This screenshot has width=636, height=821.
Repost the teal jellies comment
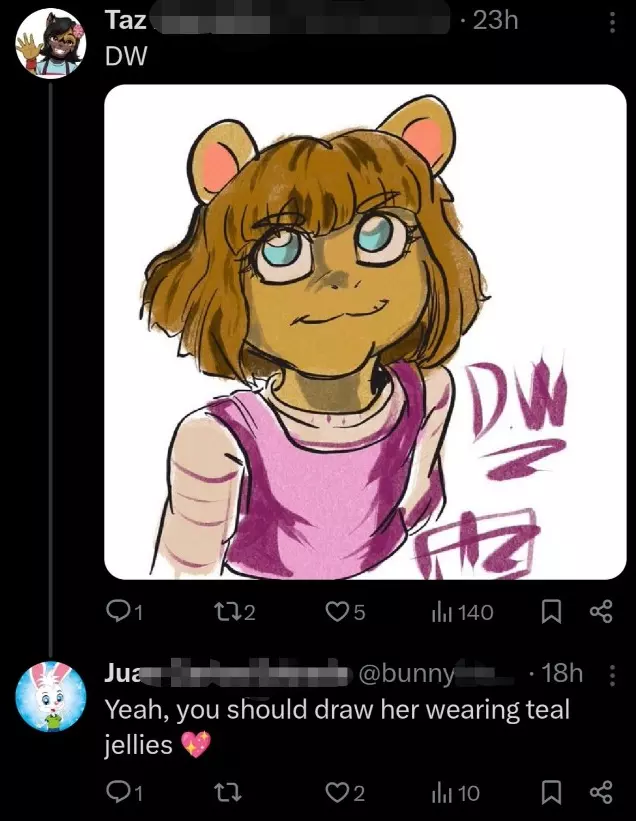(229, 793)
